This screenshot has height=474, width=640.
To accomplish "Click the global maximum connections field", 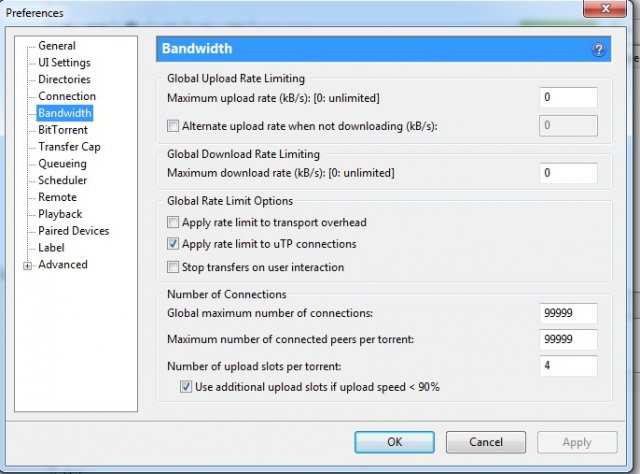I will click(567, 314).
